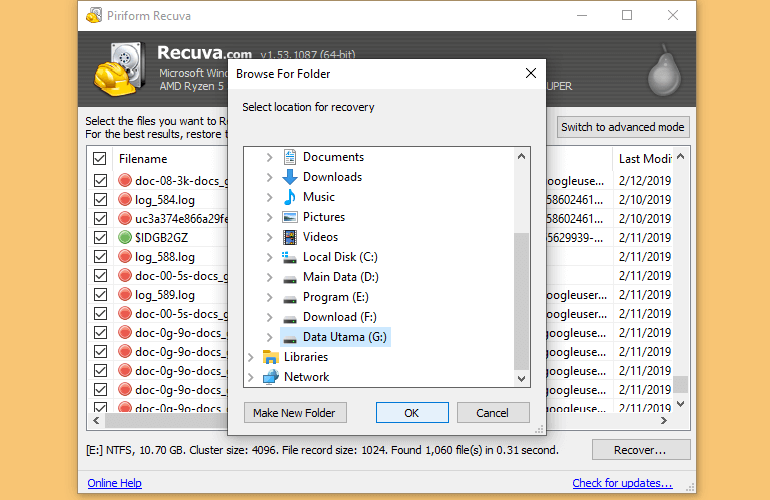Click the Download (F:) drive icon

click(290, 319)
